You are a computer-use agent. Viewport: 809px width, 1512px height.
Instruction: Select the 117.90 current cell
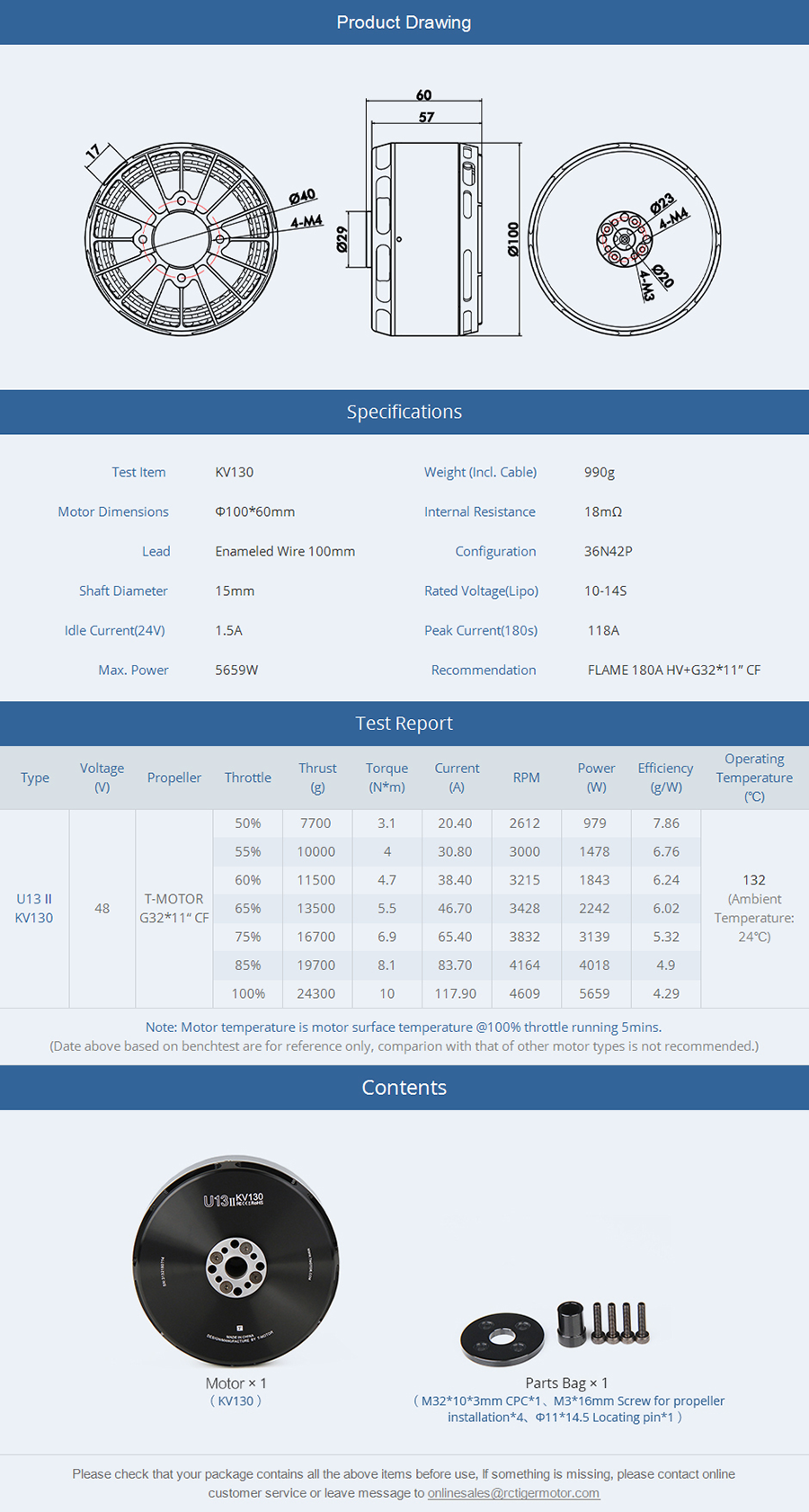point(456,993)
